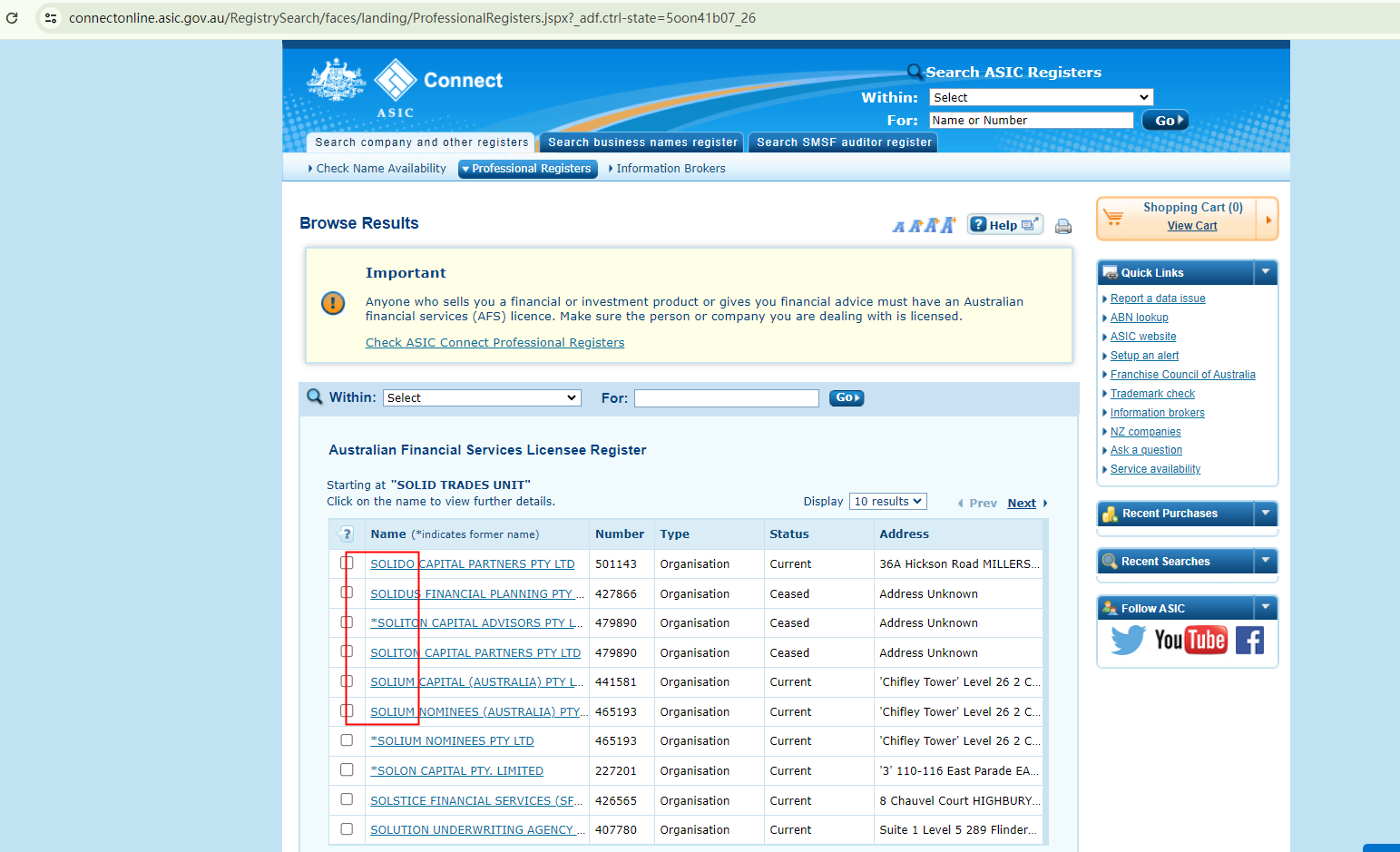The image size is (1400, 852).
Task: Expand the Recent Searches panel arrow
Action: [x=1266, y=561]
